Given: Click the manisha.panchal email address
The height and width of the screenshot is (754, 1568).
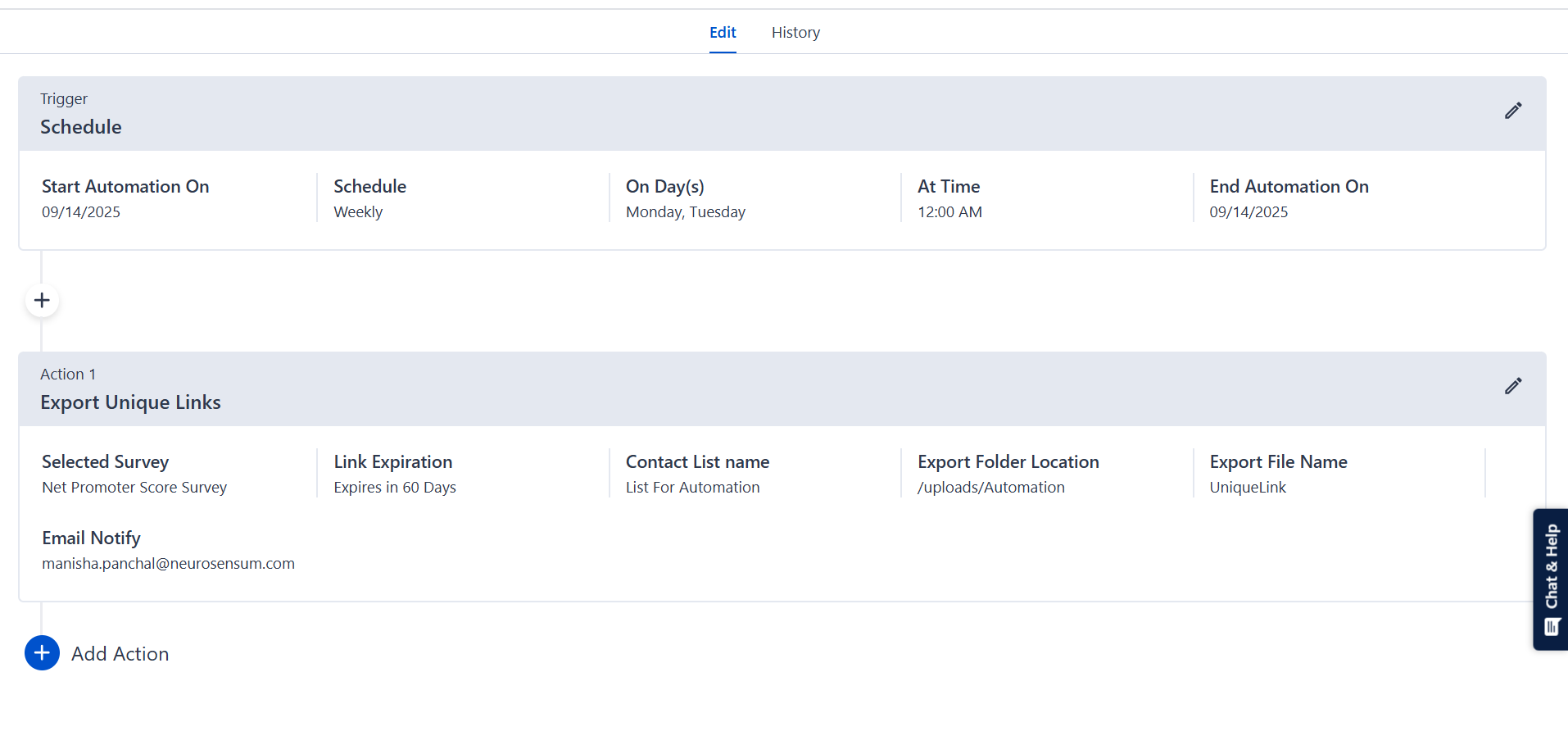Looking at the screenshot, I should (168, 564).
